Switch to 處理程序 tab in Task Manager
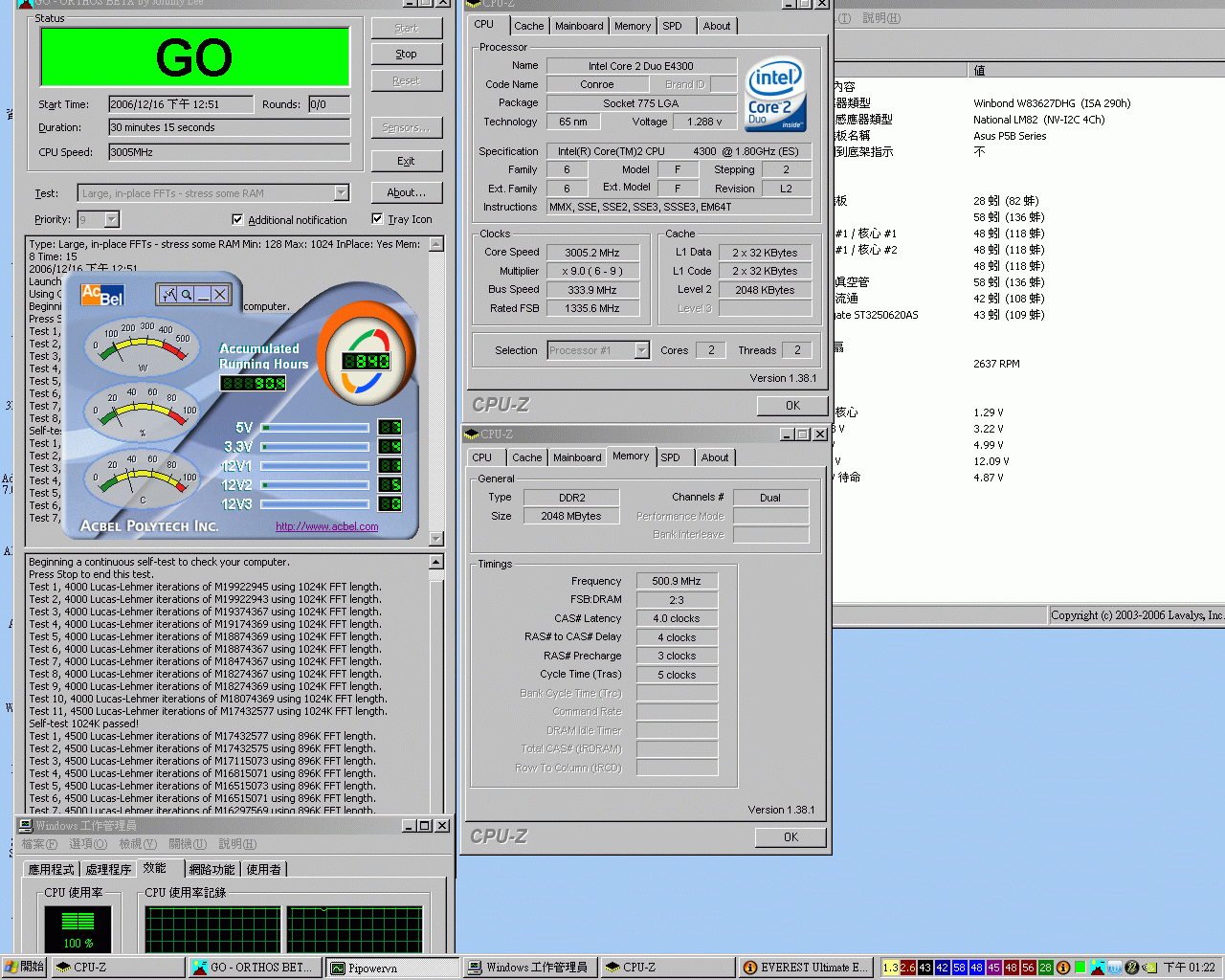1225x980 pixels. click(108, 869)
